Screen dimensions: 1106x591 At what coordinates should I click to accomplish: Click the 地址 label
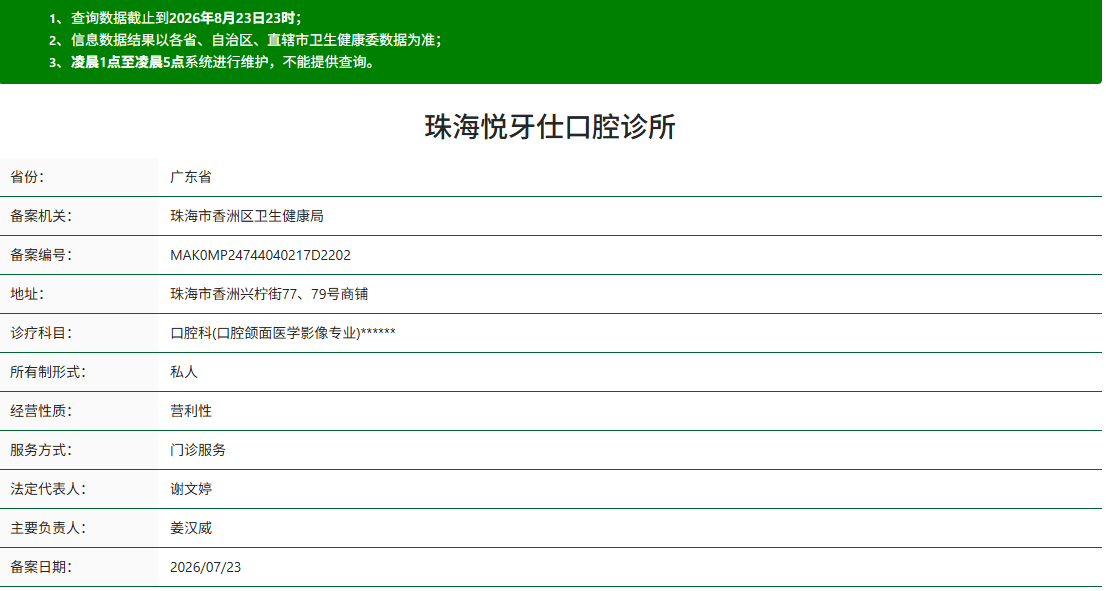[27, 294]
